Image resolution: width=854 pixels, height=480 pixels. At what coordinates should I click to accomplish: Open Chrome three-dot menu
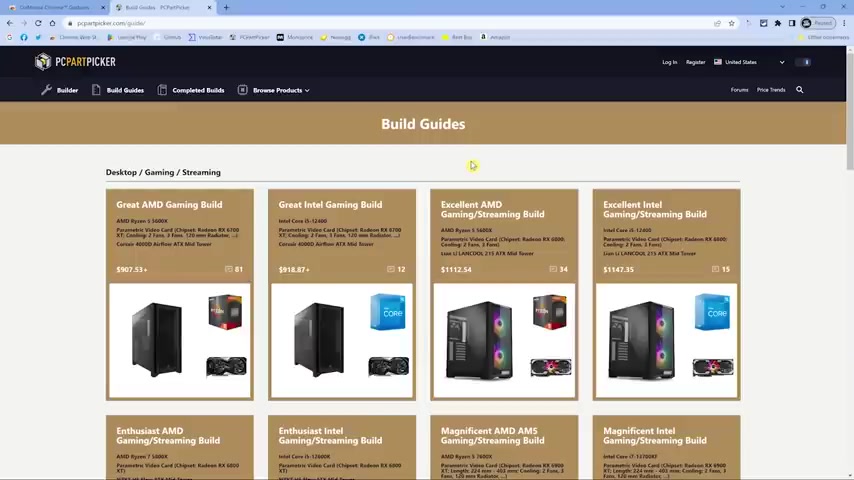click(x=844, y=23)
